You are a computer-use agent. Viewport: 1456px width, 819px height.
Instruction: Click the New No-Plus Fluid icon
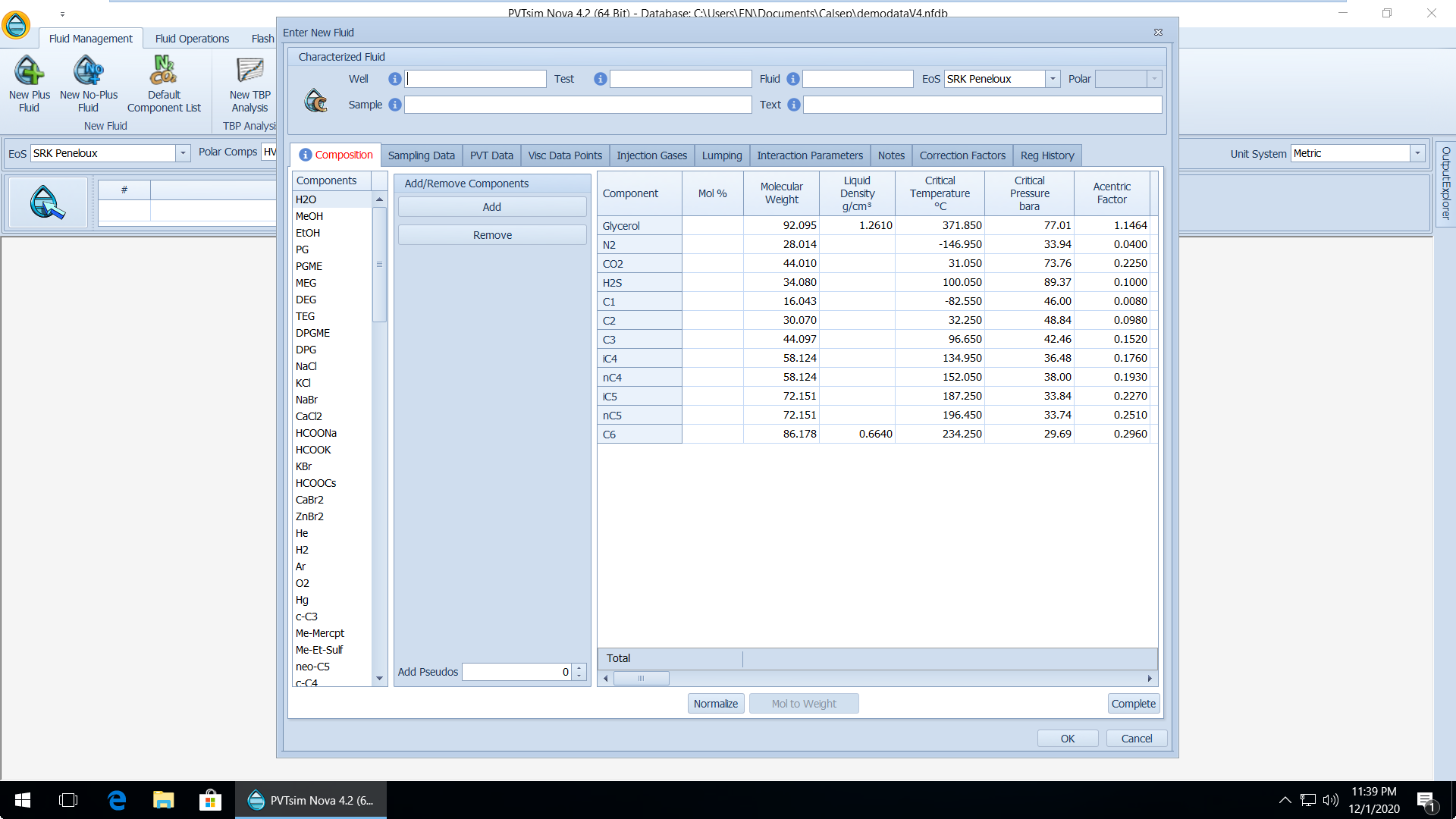89,83
